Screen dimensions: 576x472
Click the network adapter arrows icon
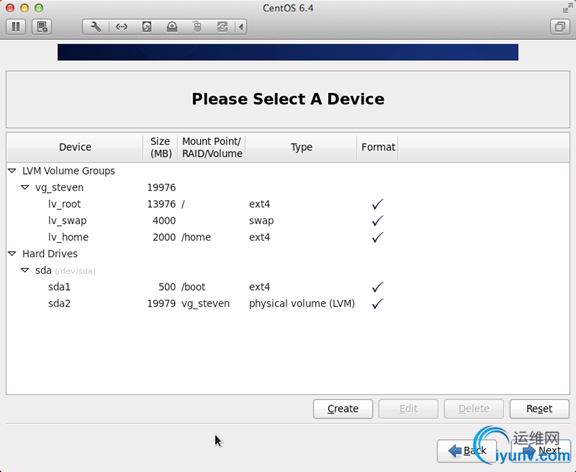coord(121,27)
